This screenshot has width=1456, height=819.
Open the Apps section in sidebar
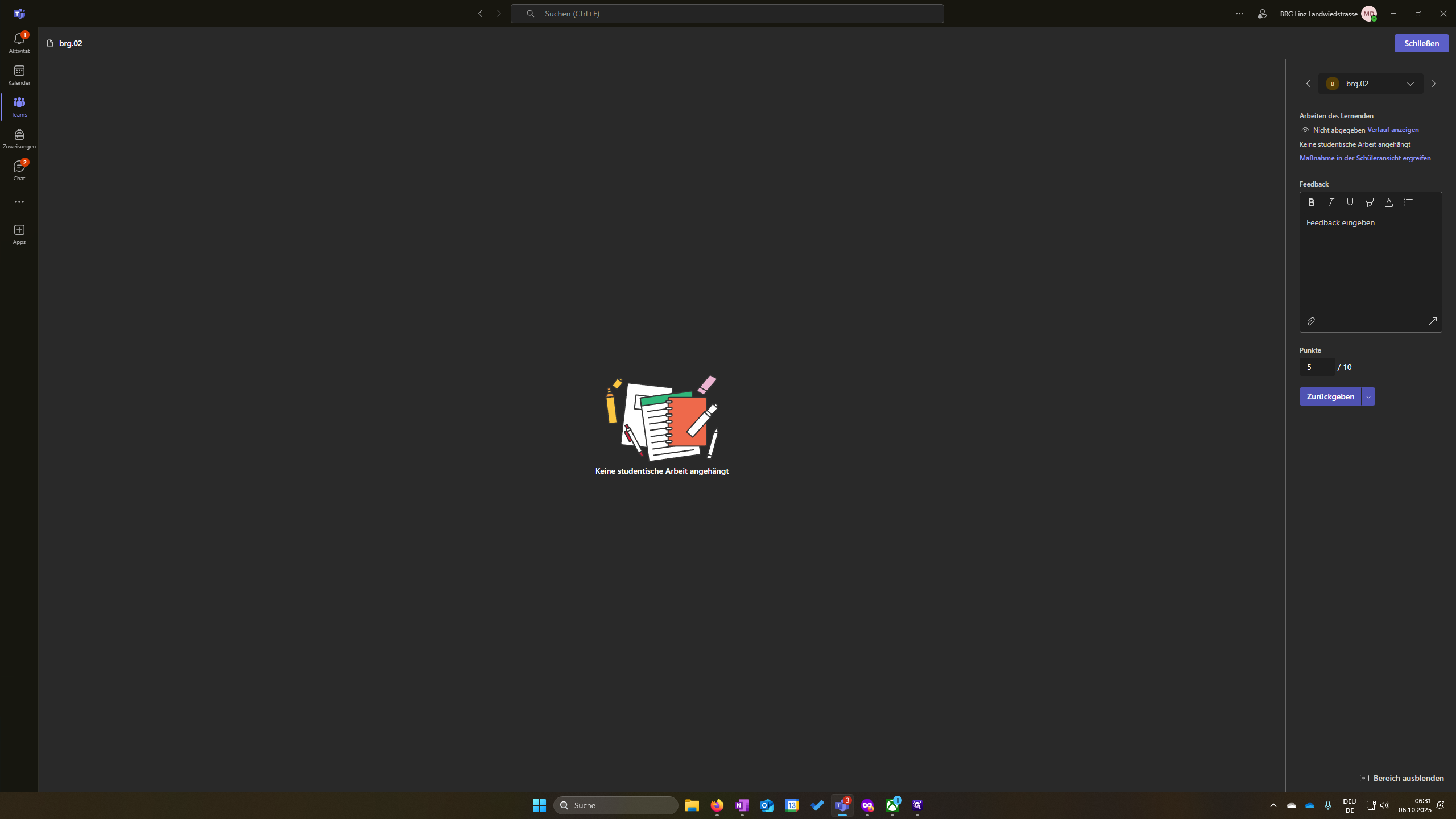pos(19,234)
